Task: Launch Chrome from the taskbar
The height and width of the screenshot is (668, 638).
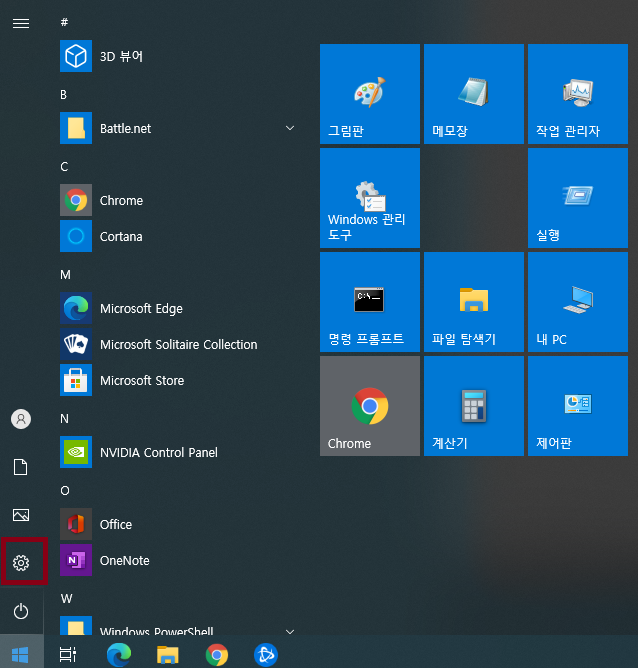Action: tap(217, 655)
